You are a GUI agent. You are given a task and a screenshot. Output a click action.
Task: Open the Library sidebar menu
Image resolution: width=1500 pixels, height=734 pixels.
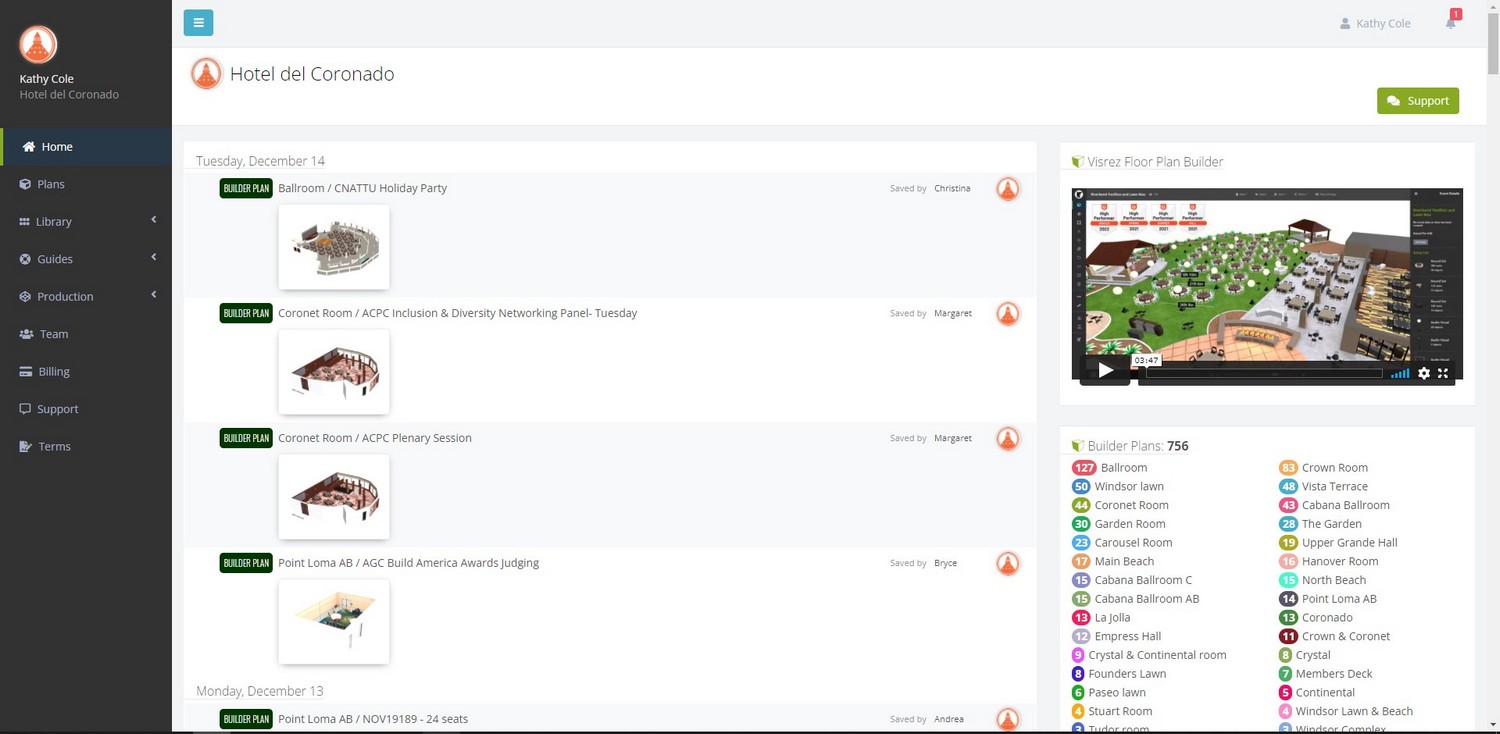pos(86,221)
